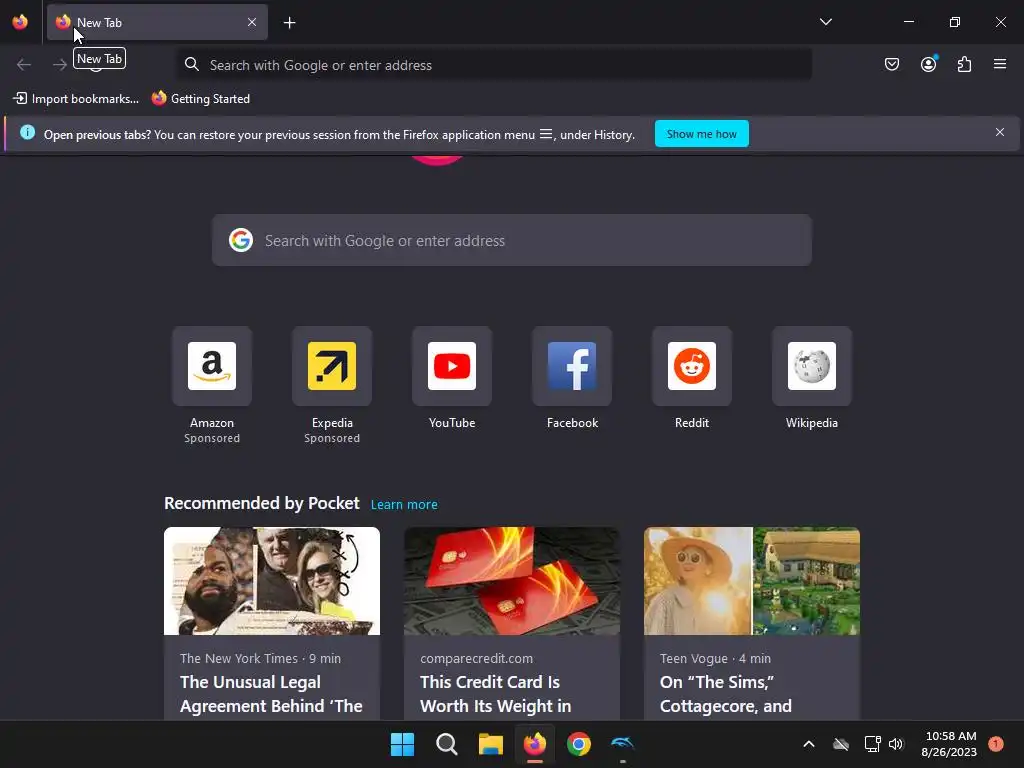Click 'On The Sims, Cottagecore' headline
This screenshot has width=1024, height=768.
point(726,694)
